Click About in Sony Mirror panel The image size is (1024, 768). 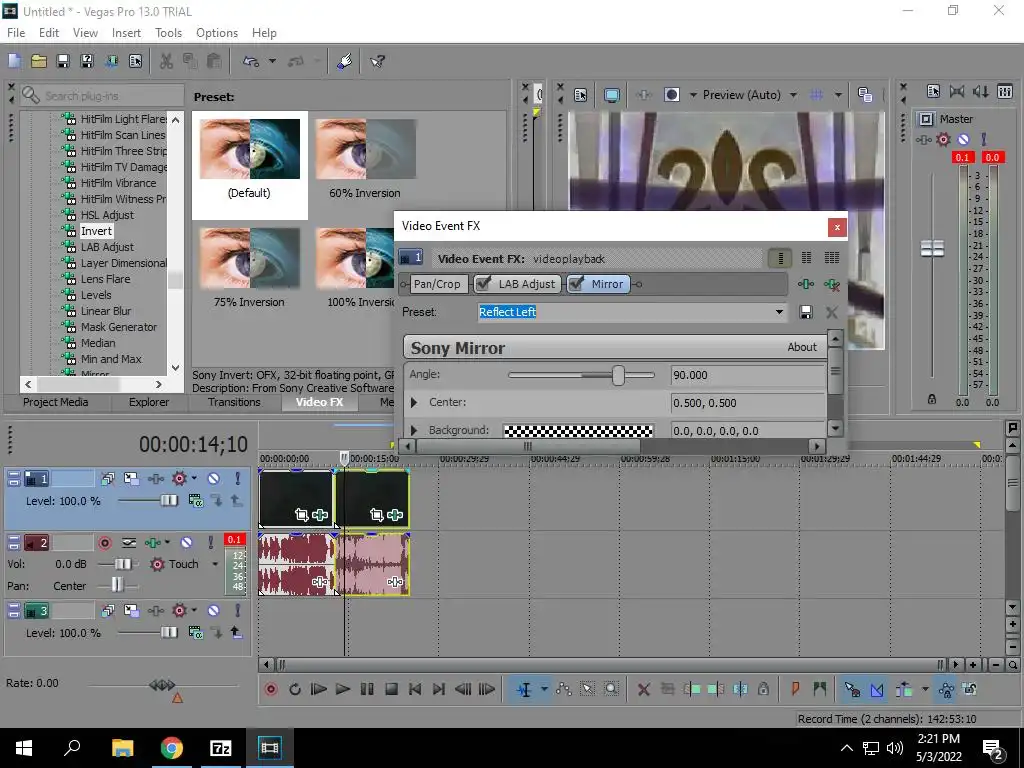[x=801, y=347]
